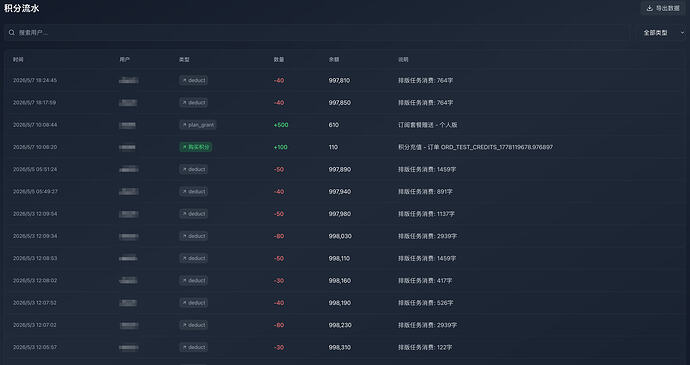Click the balance value 998,110

(x=339, y=258)
